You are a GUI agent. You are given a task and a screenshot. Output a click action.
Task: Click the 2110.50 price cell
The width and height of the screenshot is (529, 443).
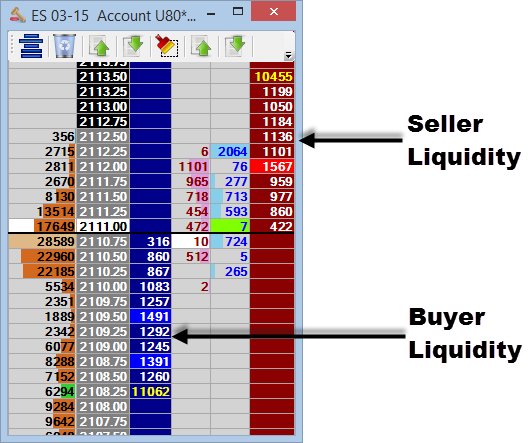point(103,256)
